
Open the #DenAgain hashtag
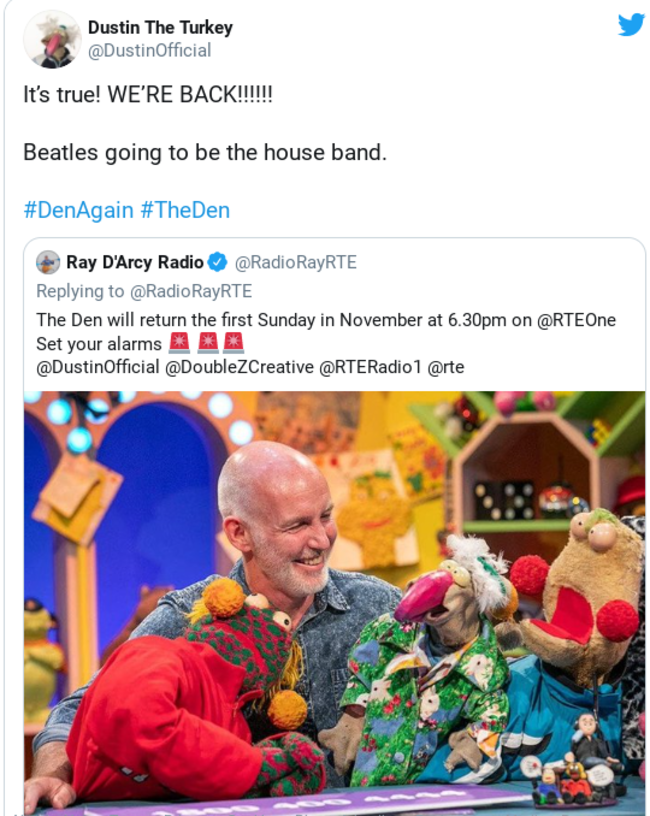pyautogui.click(x=78, y=210)
